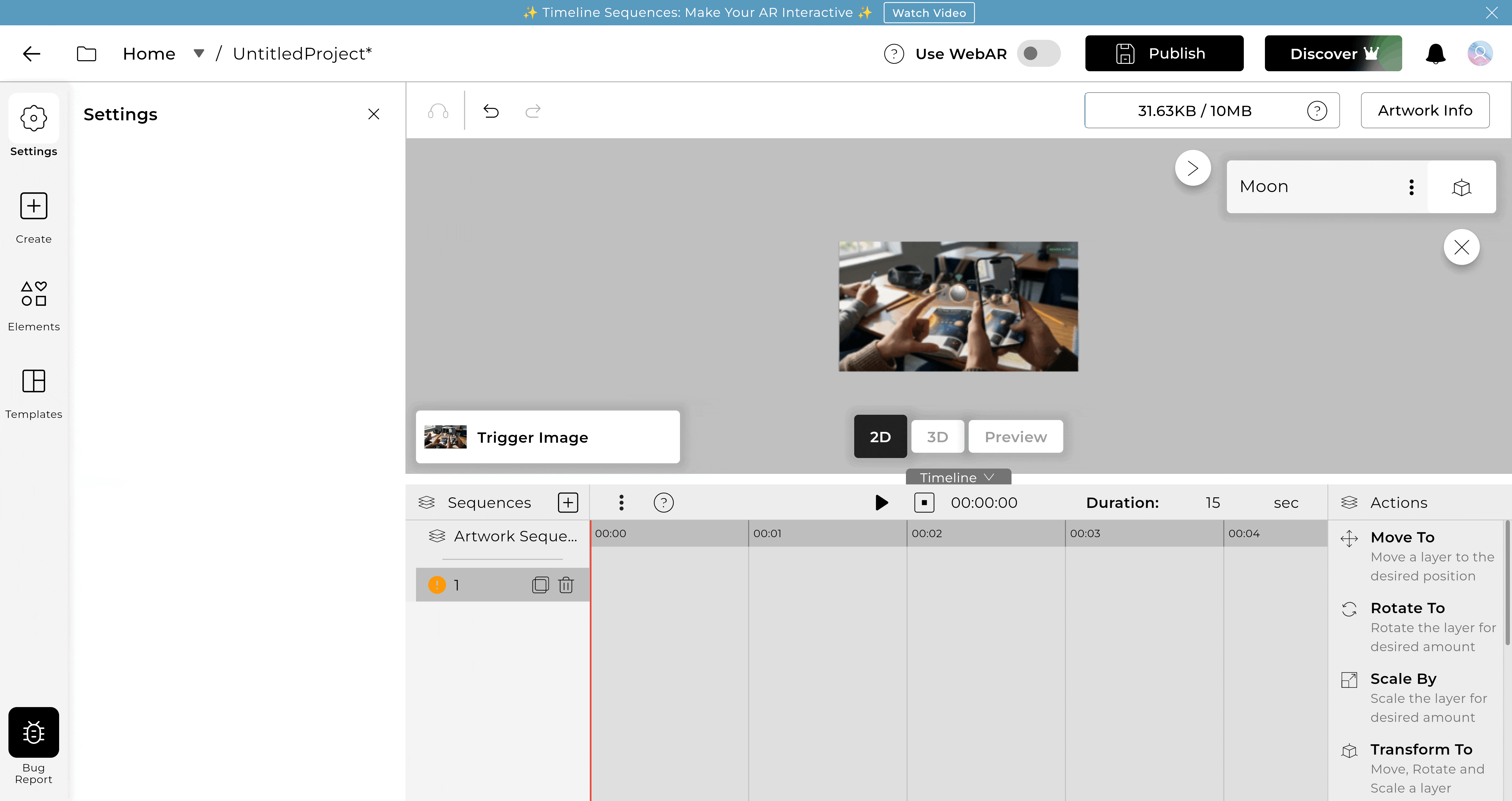Open the Templates panel
1512x801 pixels.
(x=34, y=394)
